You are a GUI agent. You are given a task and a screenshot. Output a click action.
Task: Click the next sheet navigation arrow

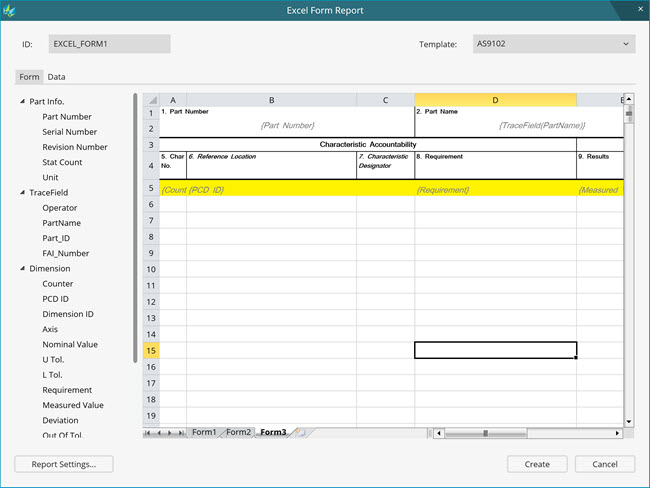pyautogui.click(x=170, y=433)
